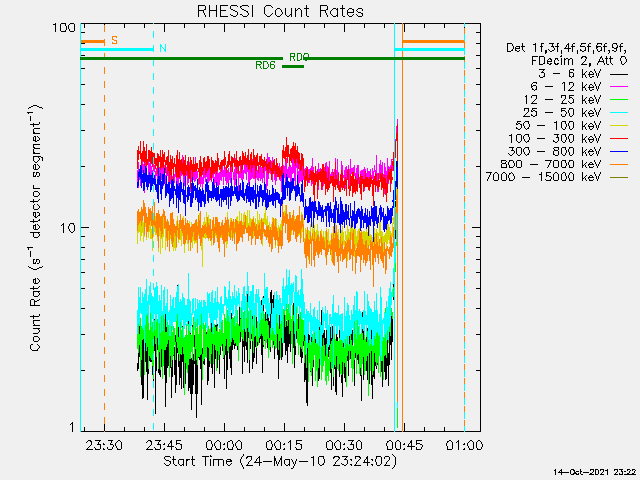Select the 23:45 time axis tick label
The width and height of the screenshot is (640, 480).
click(x=164, y=445)
